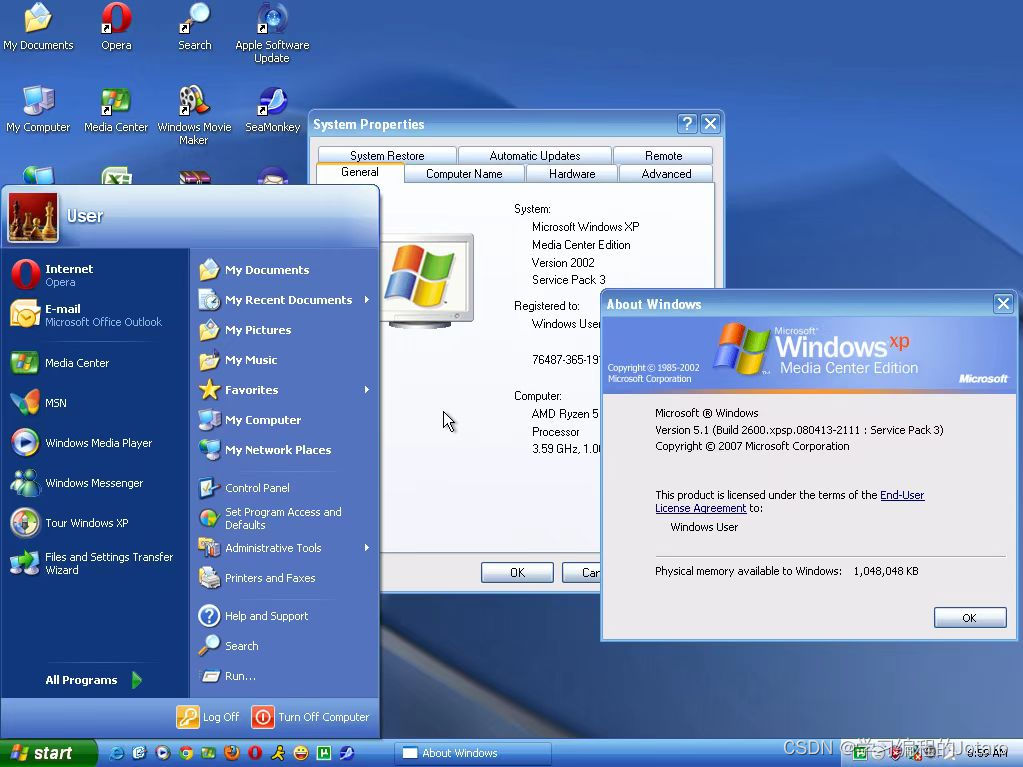Open AIM running-man icon in Quick Launch
Screen dimensions: 1023x767
coord(278,753)
